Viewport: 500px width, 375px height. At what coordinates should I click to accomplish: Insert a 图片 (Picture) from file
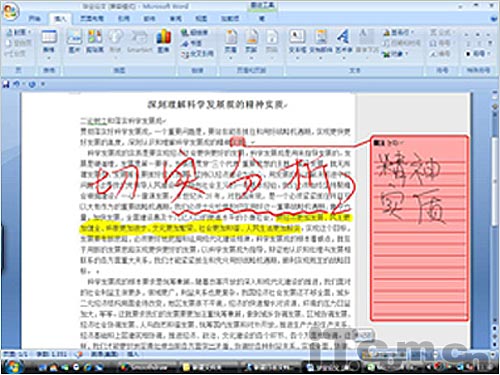(74, 42)
